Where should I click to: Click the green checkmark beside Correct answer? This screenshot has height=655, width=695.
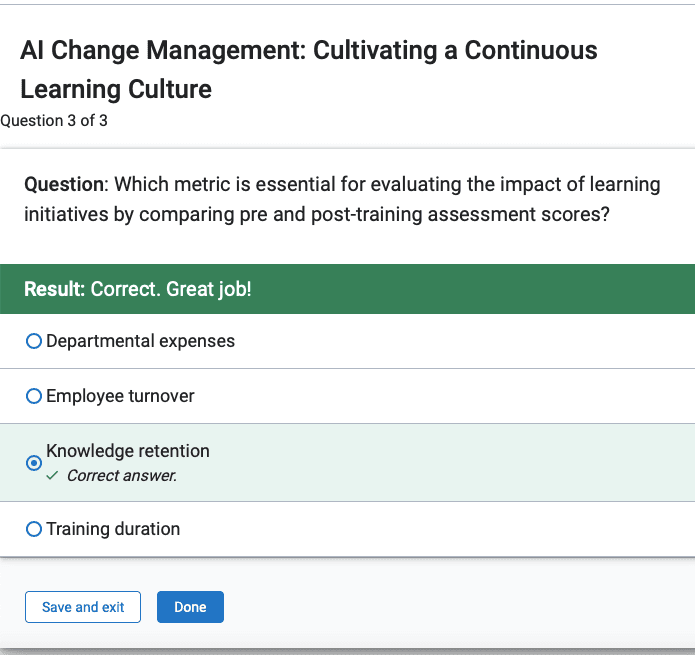(52, 476)
